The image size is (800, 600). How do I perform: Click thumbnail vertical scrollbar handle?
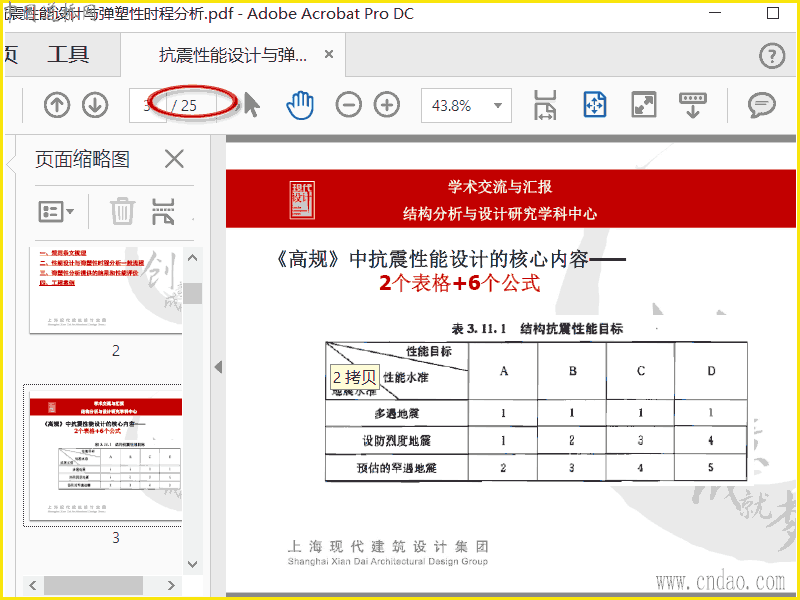[x=192, y=293]
